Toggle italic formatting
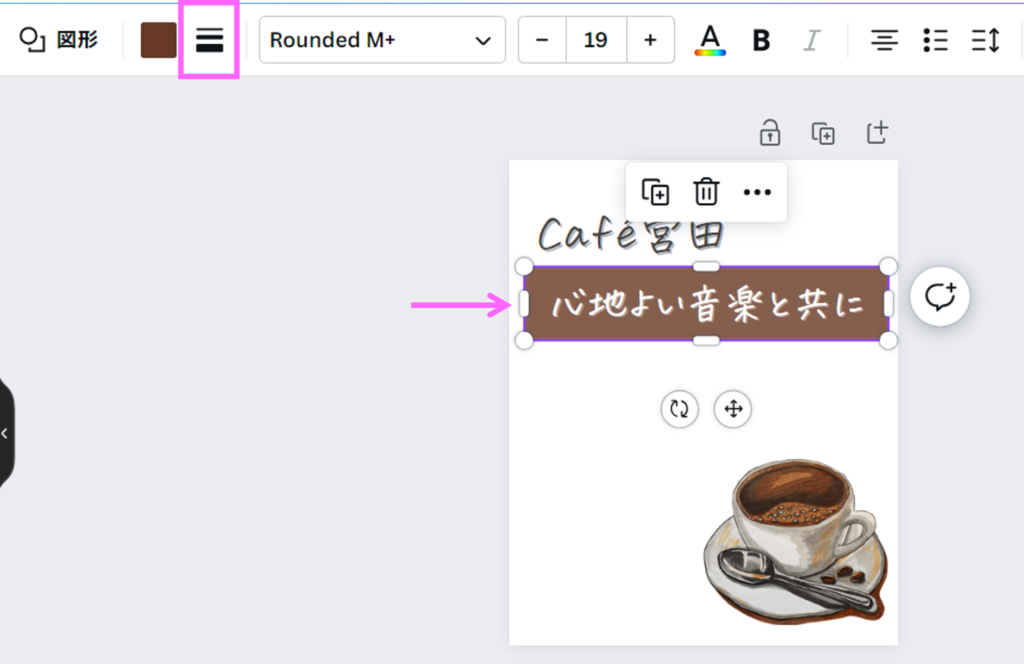The image size is (1024, 664). coord(812,40)
